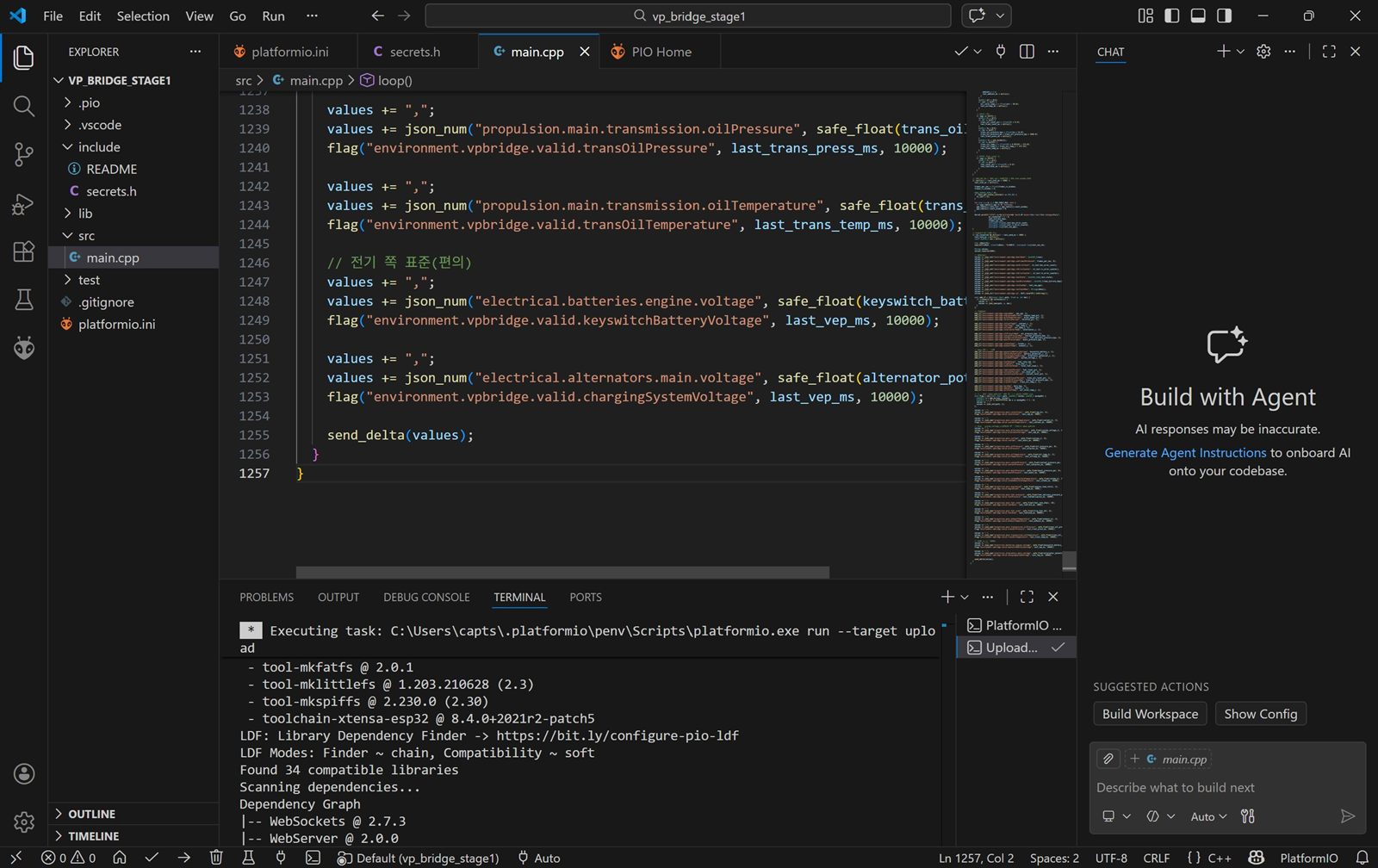
Task: Upload firmware using the status bar arrow
Action: tap(183, 857)
